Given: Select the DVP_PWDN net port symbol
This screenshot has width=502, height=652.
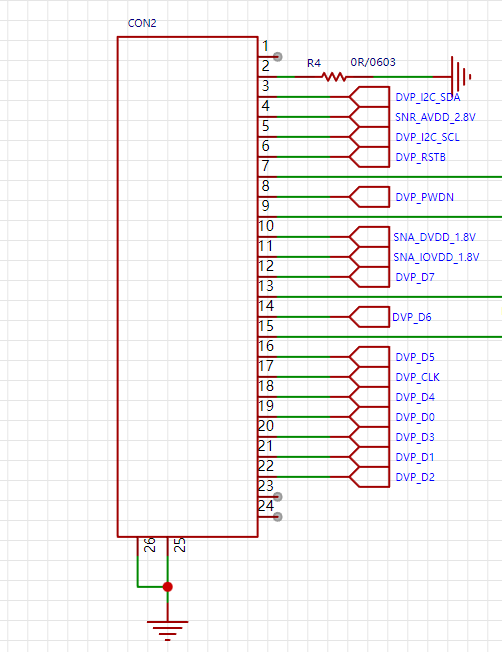Looking at the screenshot, I should pos(369,197).
